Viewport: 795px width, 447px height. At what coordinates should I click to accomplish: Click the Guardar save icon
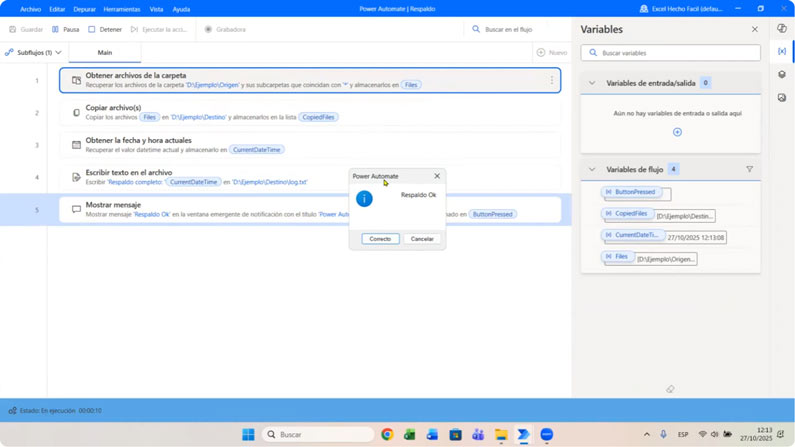click(13, 29)
